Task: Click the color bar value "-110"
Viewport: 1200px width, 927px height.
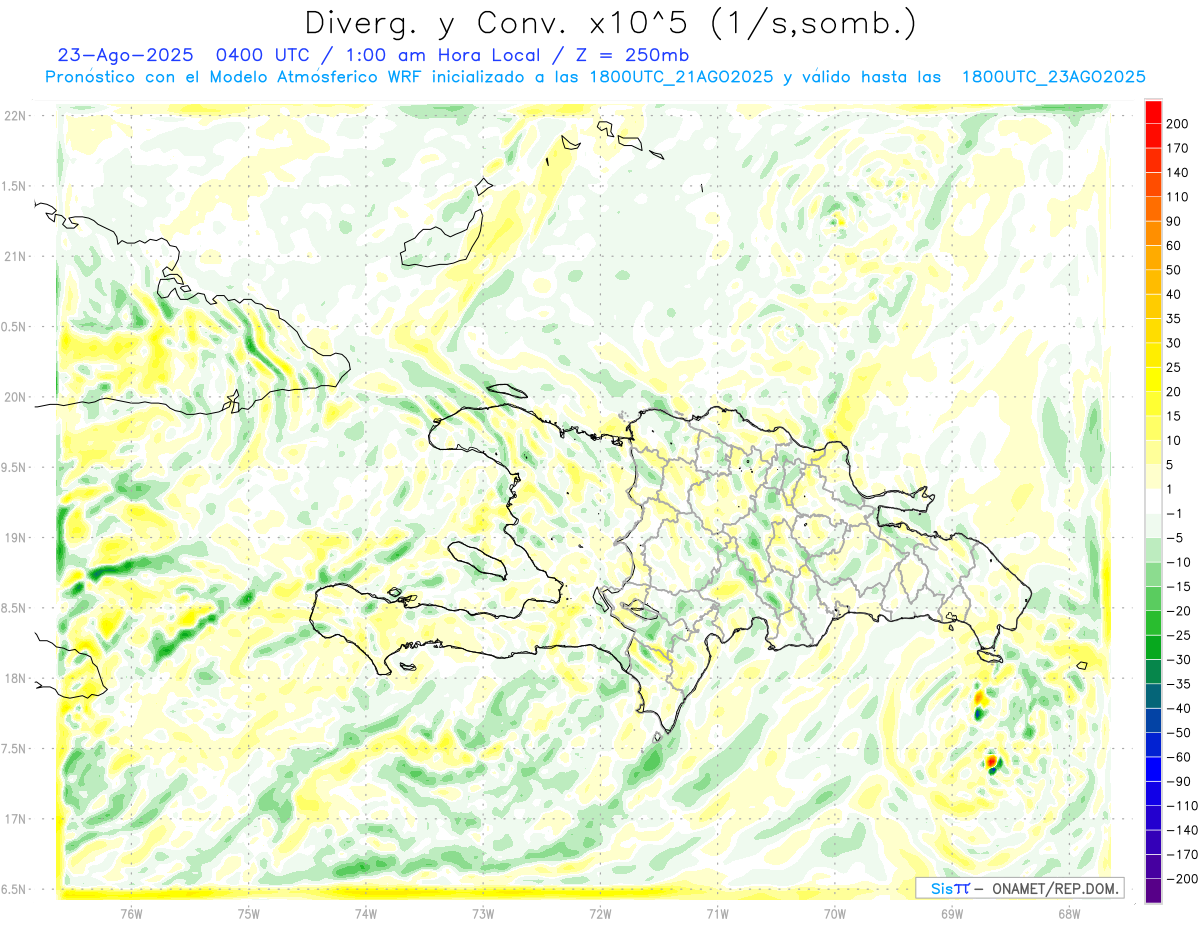Action: [1181, 805]
